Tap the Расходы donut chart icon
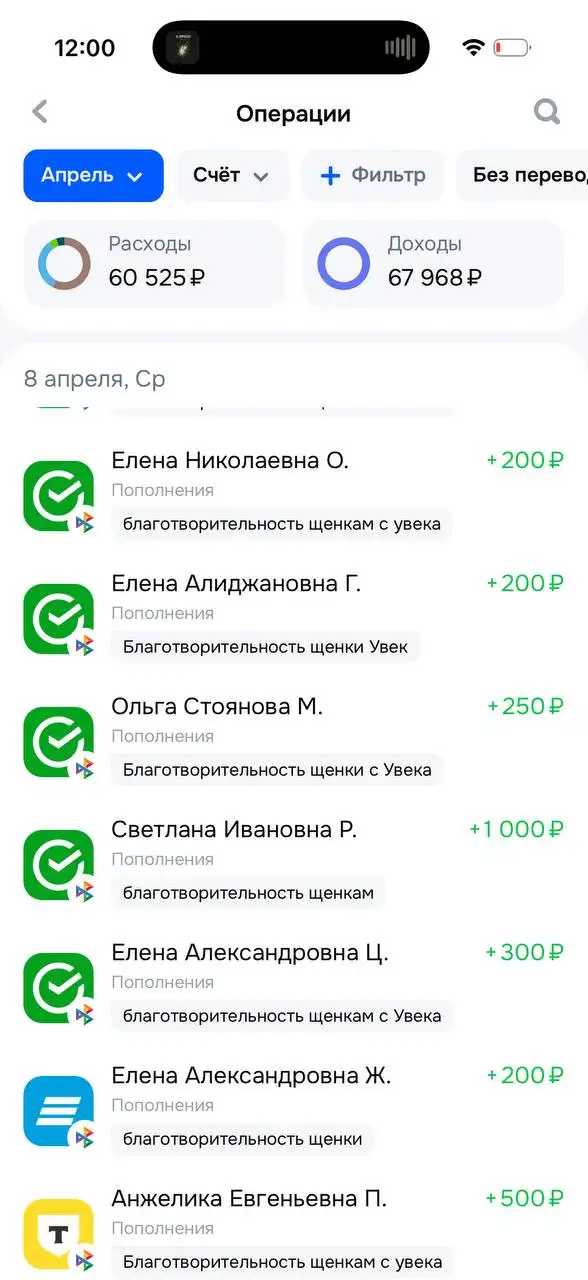Screen dimensions: 588x1280 (x=64, y=263)
